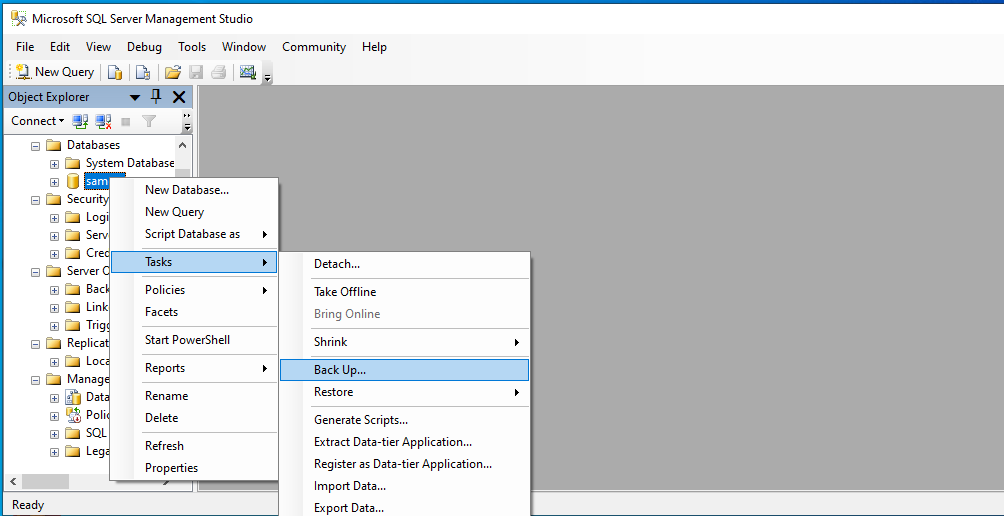Choose New Database from context menu

point(194,189)
